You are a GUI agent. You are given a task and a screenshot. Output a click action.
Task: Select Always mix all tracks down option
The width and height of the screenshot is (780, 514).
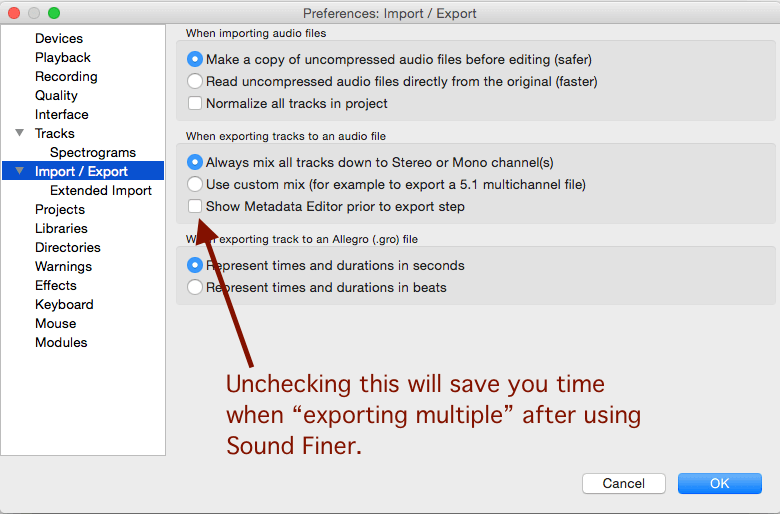(195, 162)
